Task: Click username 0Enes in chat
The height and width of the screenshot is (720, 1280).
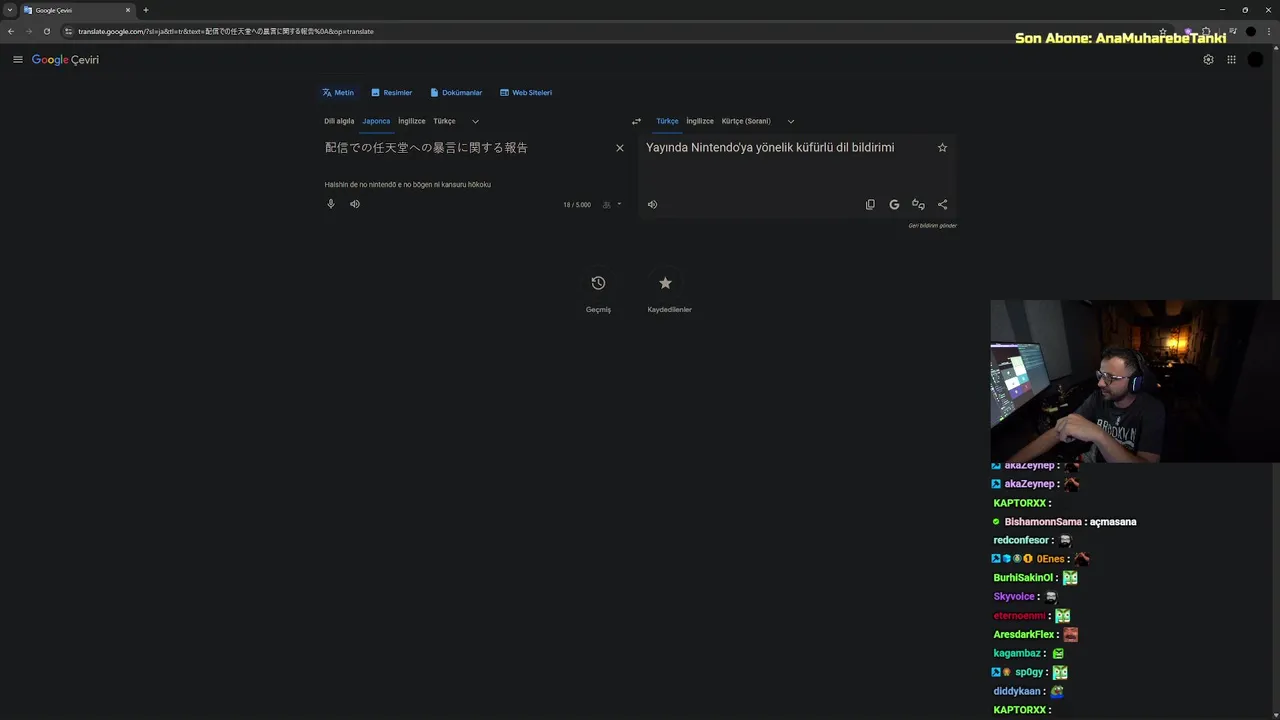Action: [1050, 559]
